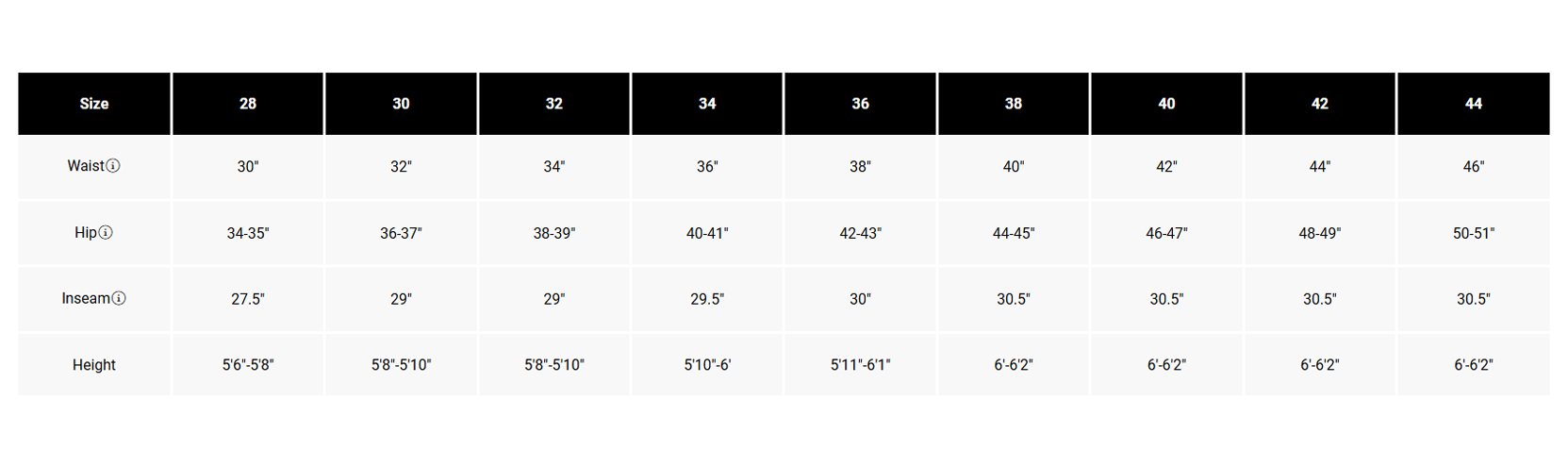Click the size 32 column header
The width and height of the screenshot is (1568, 466).
(x=554, y=104)
